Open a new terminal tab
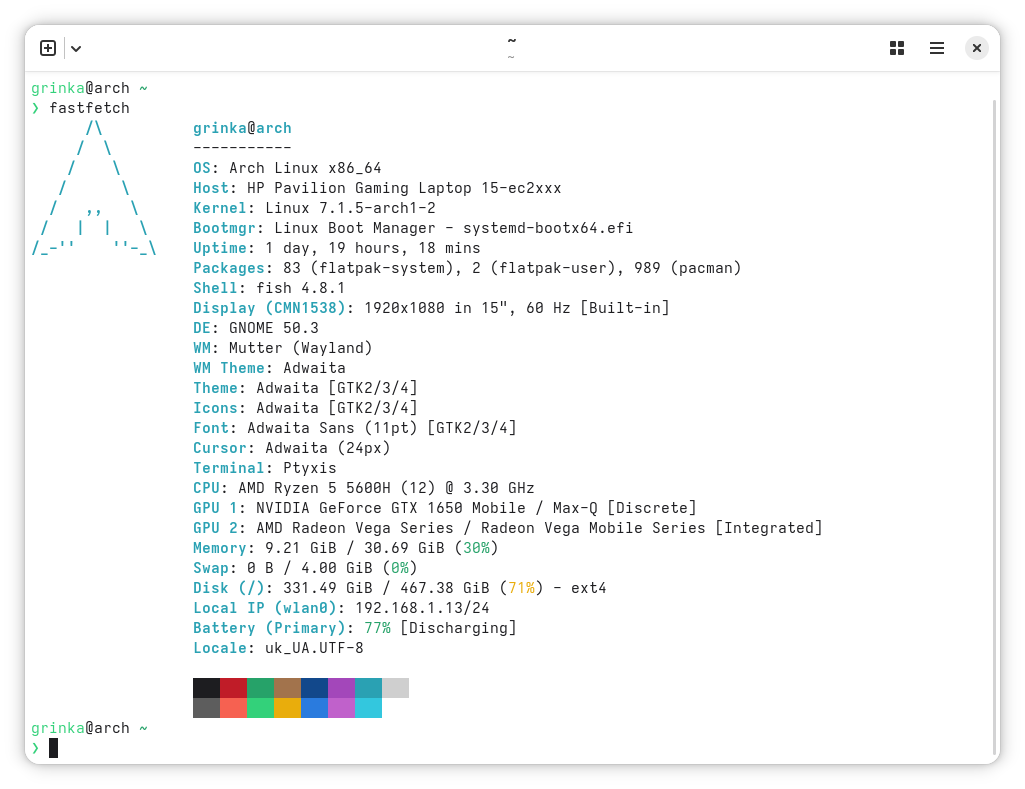1025x789 pixels. [48, 48]
